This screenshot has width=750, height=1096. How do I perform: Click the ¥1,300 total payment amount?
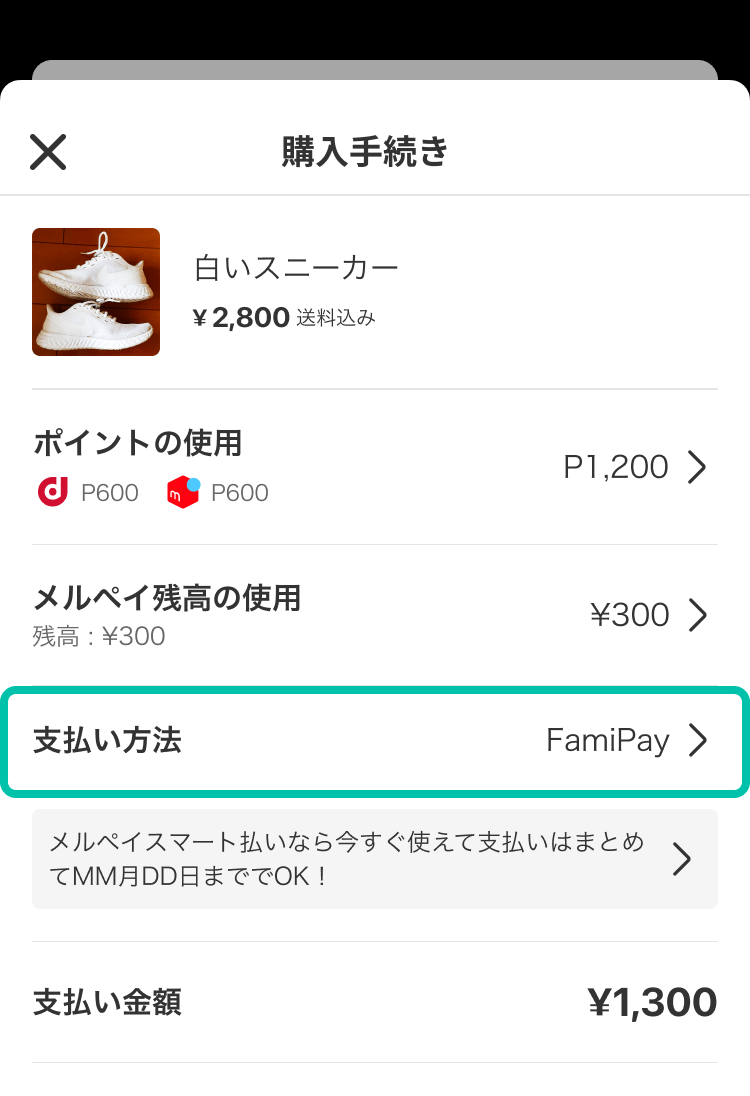pos(653,1001)
